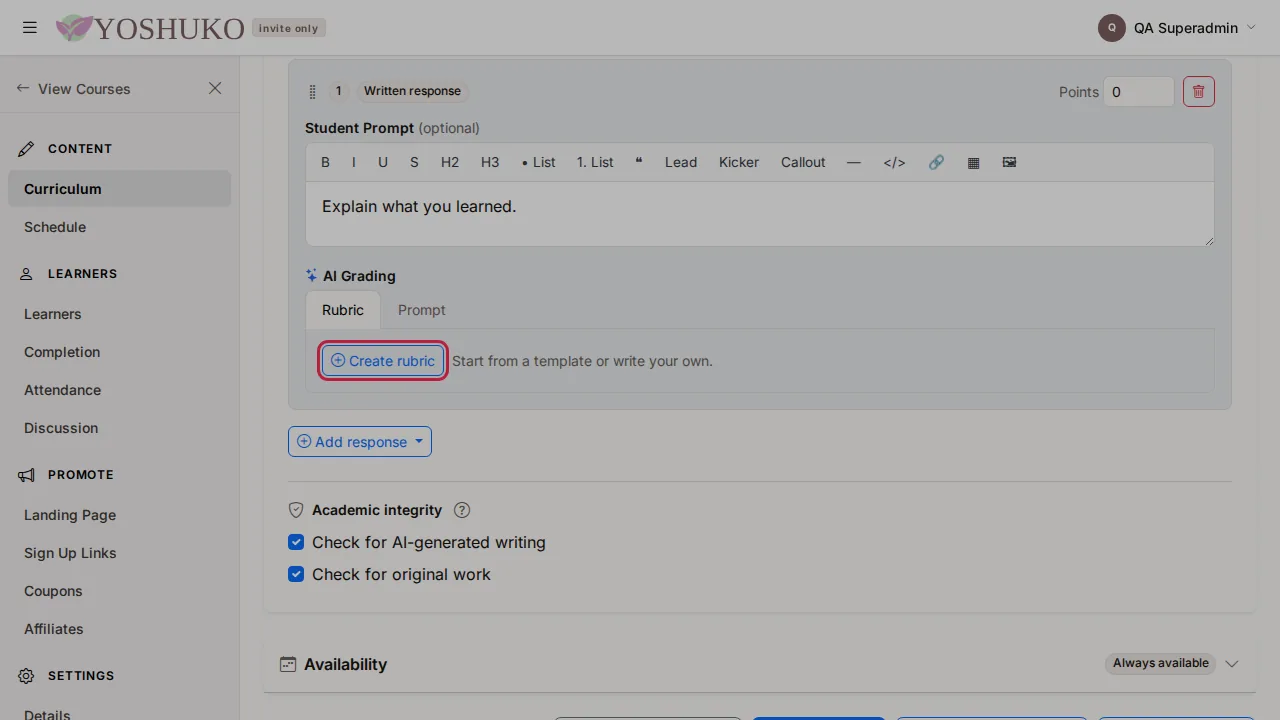The width and height of the screenshot is (1280, 720).
Task: Apply the Kicker text style
Action: click(739, 162)
